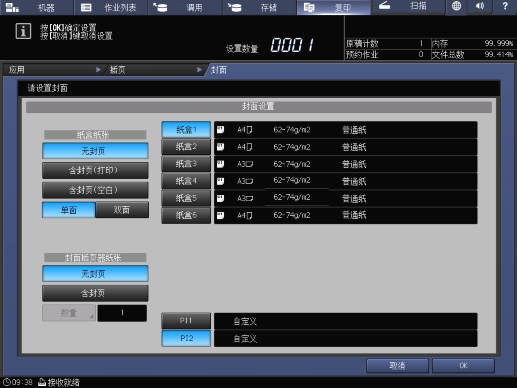Click 自定义 in the PI2 row
This screenshot has height=388, width=517.
[245, 339]
